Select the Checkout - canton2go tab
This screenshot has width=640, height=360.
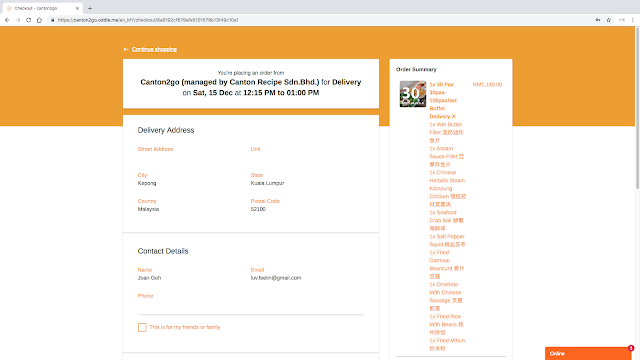coord(42,8)
